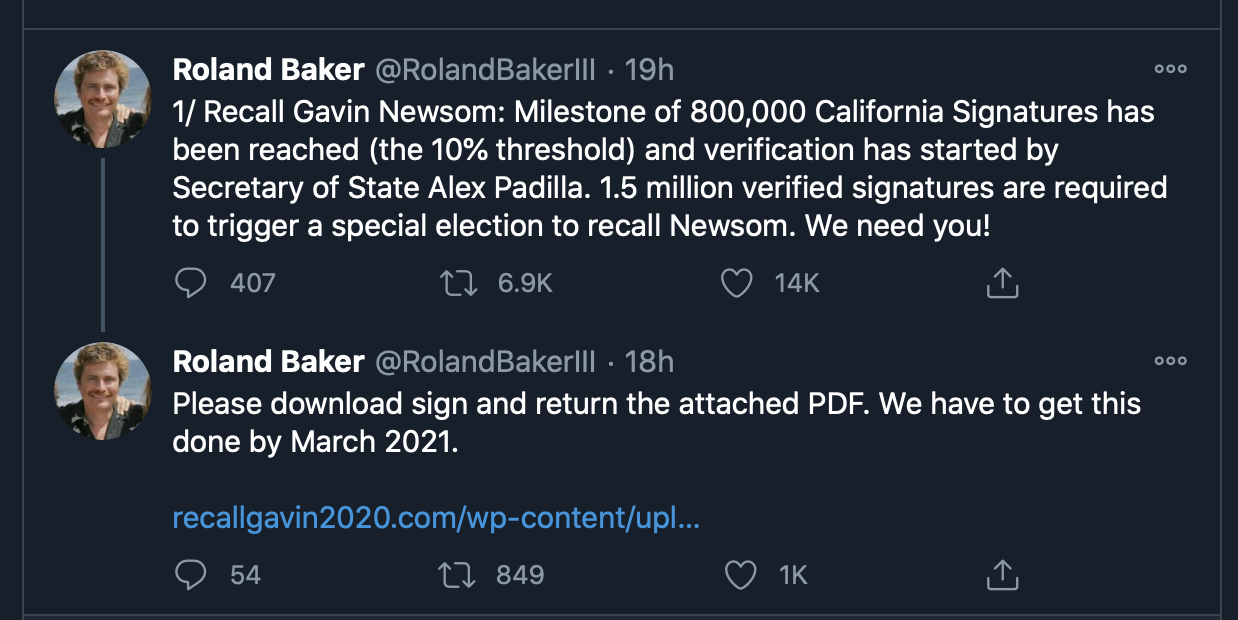This screenshot has height=620, width=1238.
Task: Open more options on the 19h tweet
Action: click(1170, 69)
